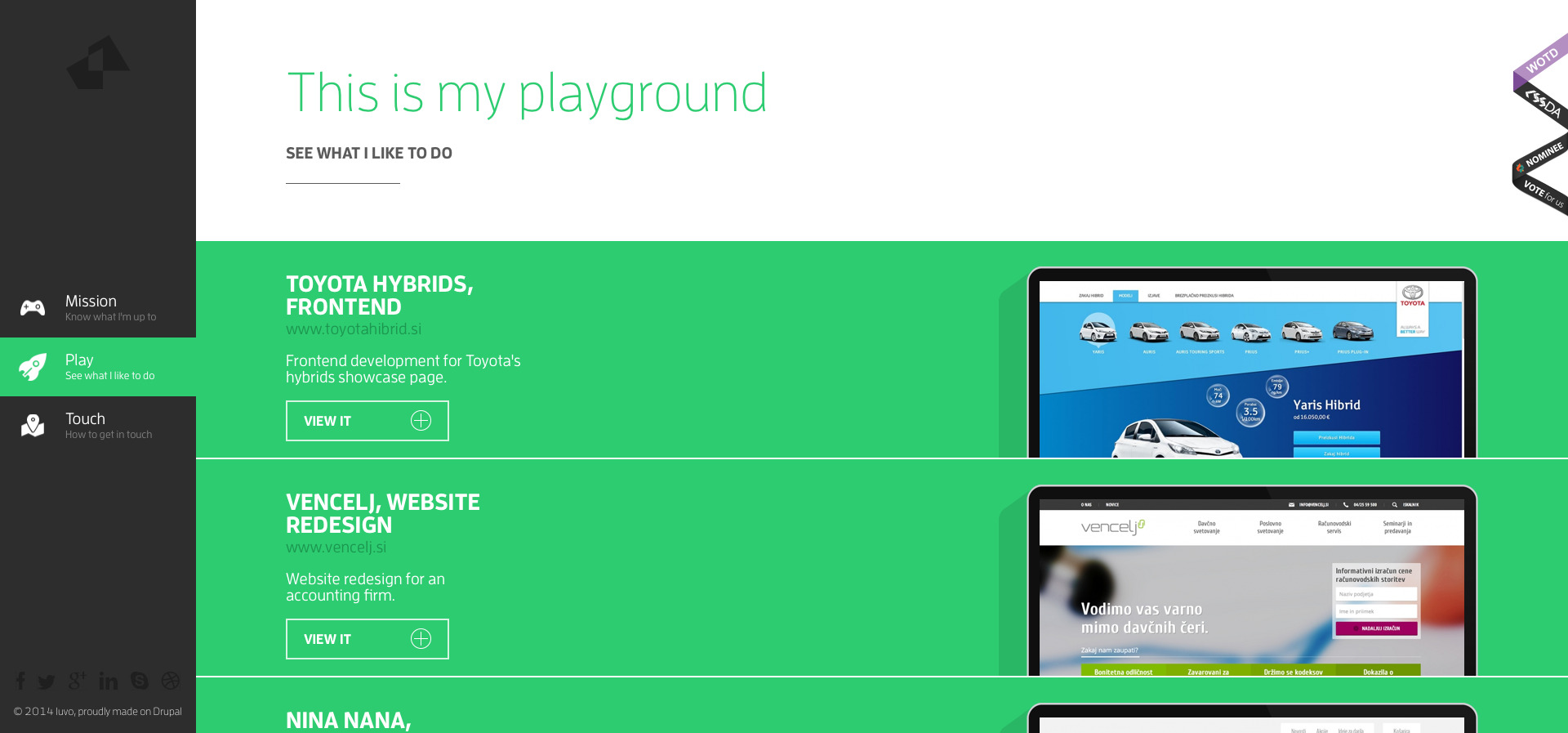The width and height of the screenshot is (1568, 733).
Task: Open the Twitter social icon
Action: point(47,682)
